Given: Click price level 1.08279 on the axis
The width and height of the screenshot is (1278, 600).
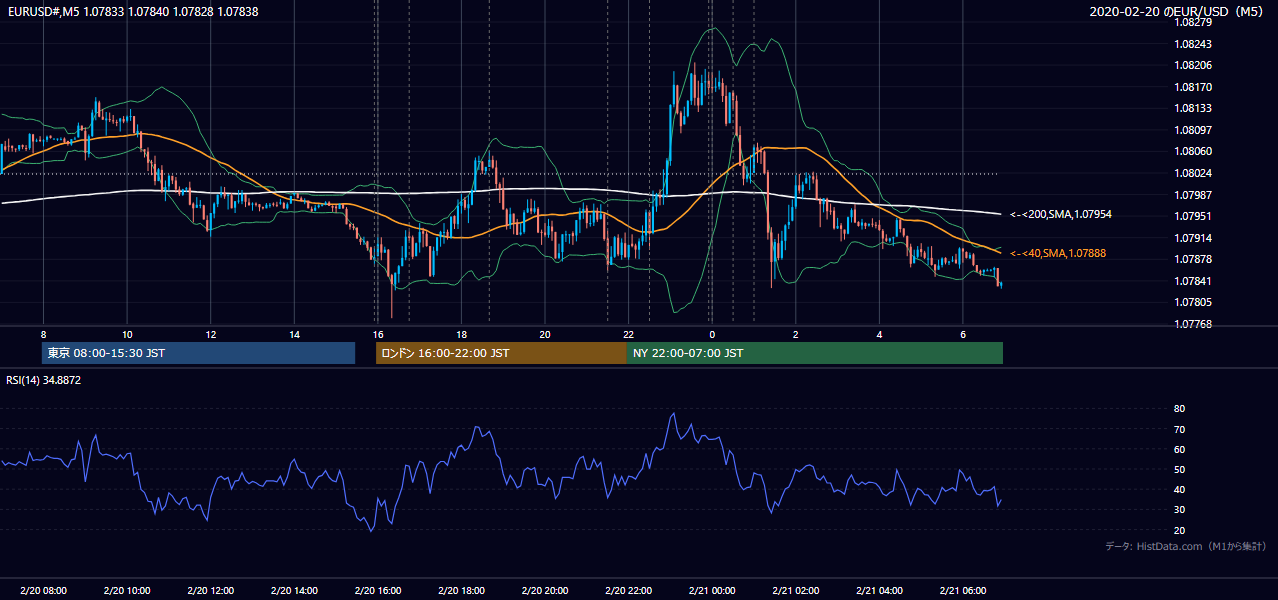Looking at the screenshot, I should click(1193, 22).
